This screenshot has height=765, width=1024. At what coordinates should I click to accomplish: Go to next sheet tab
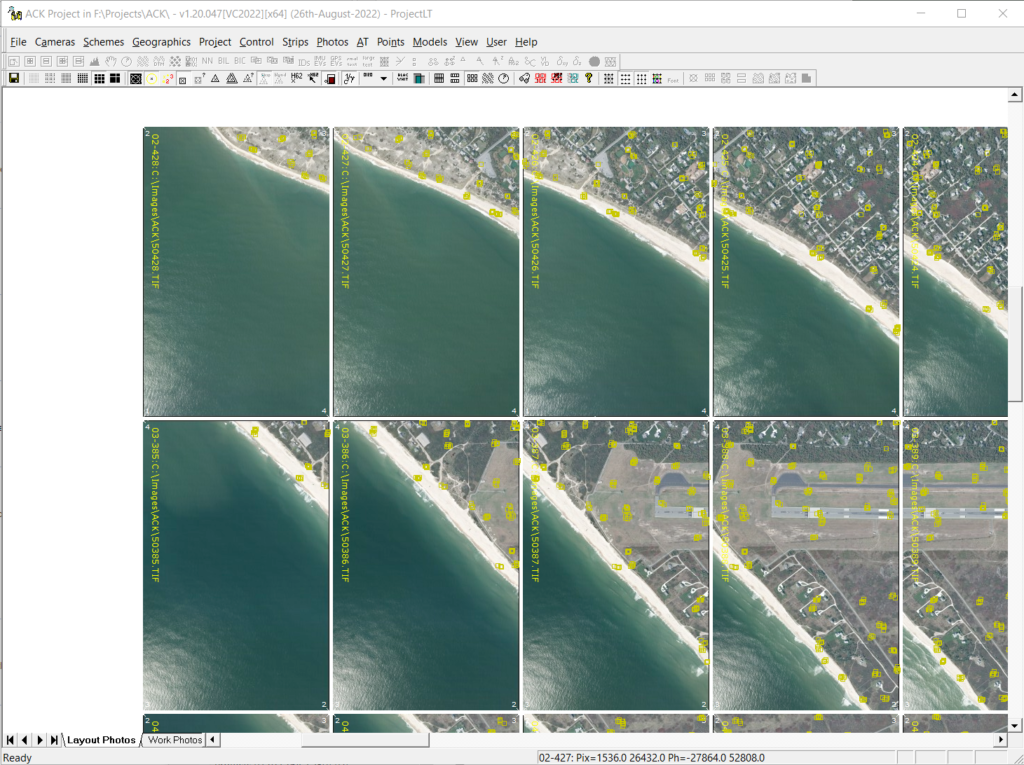point(40,740)
